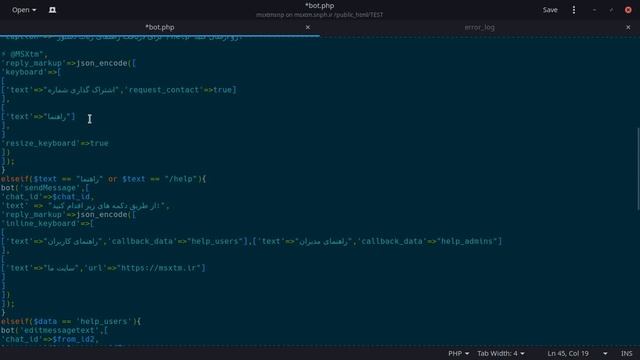This screenshot has height=360, width=640.
Task: Close the *bot.php tab
Action: point(308,27)
